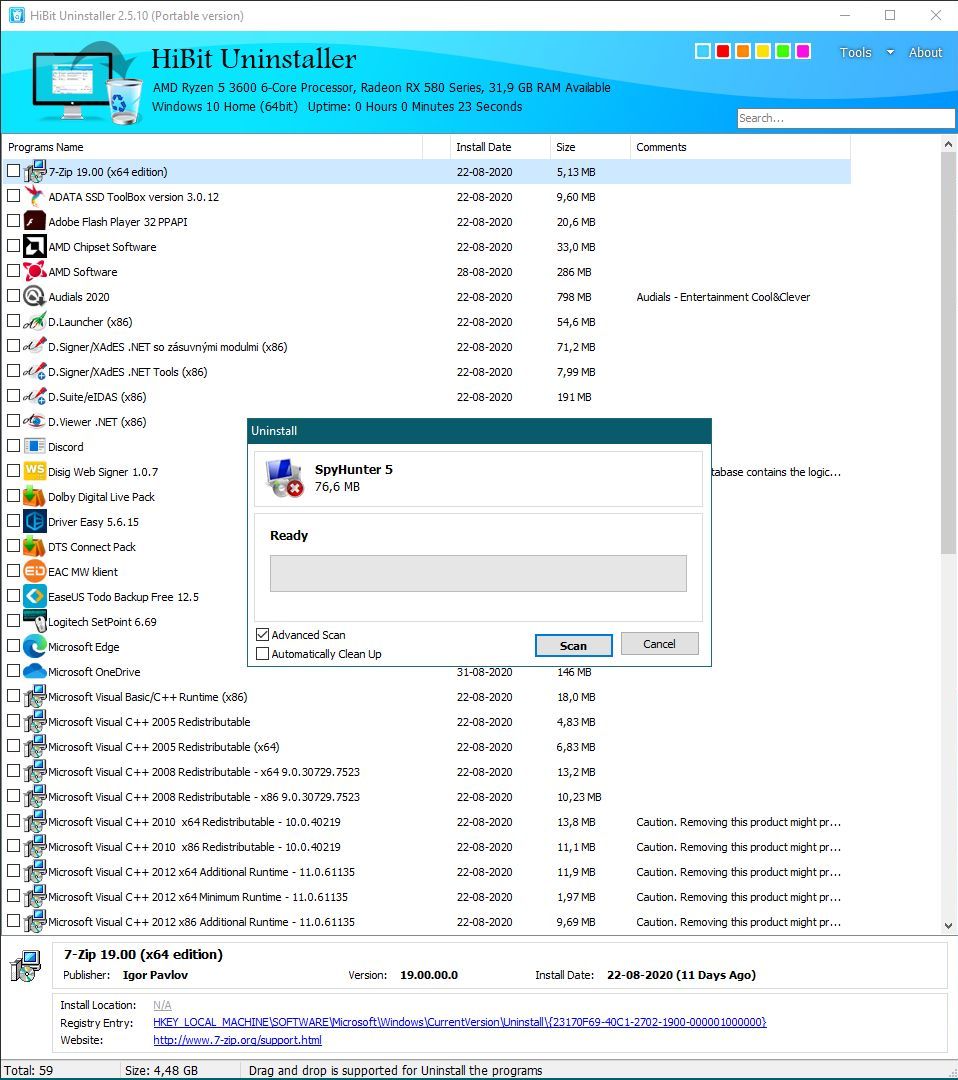Click the Adobe Flash Player icon

click(x=34, y=221)
